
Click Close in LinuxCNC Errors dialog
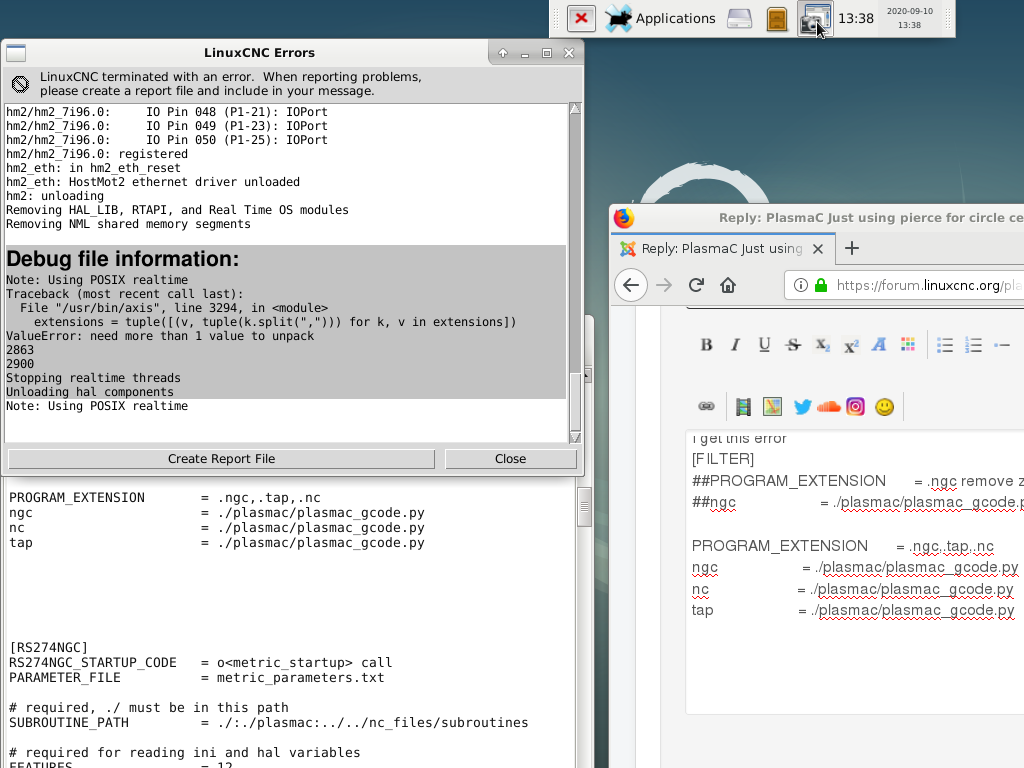[x=511, y=459]
